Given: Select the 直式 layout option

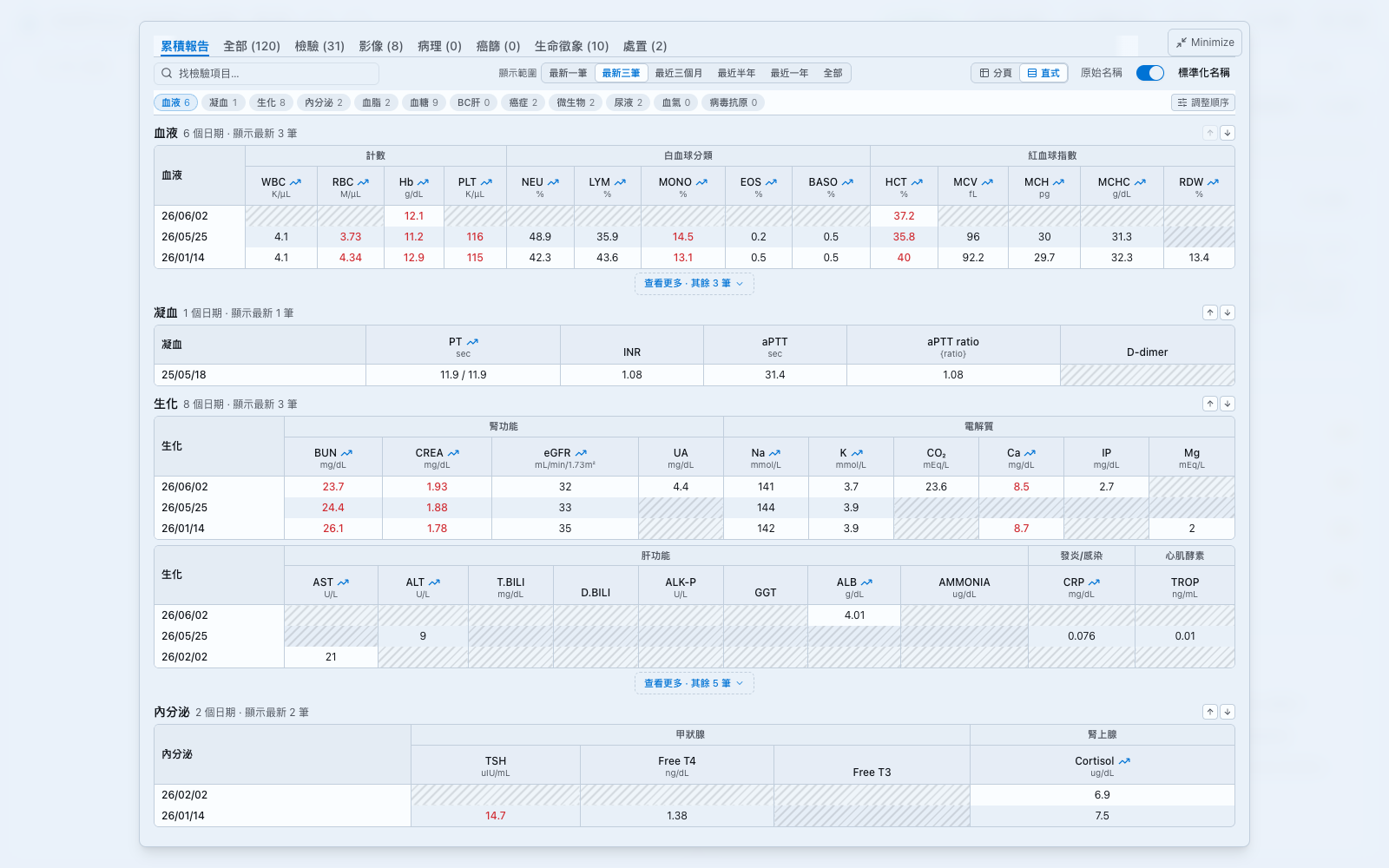Looking at the screenshot, I should coord(1043,73).
